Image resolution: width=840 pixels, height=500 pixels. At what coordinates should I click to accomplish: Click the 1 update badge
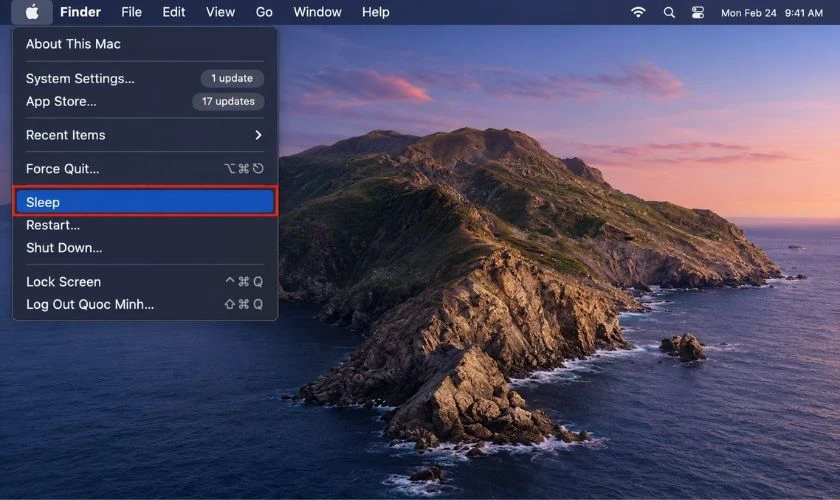(232, 78)
